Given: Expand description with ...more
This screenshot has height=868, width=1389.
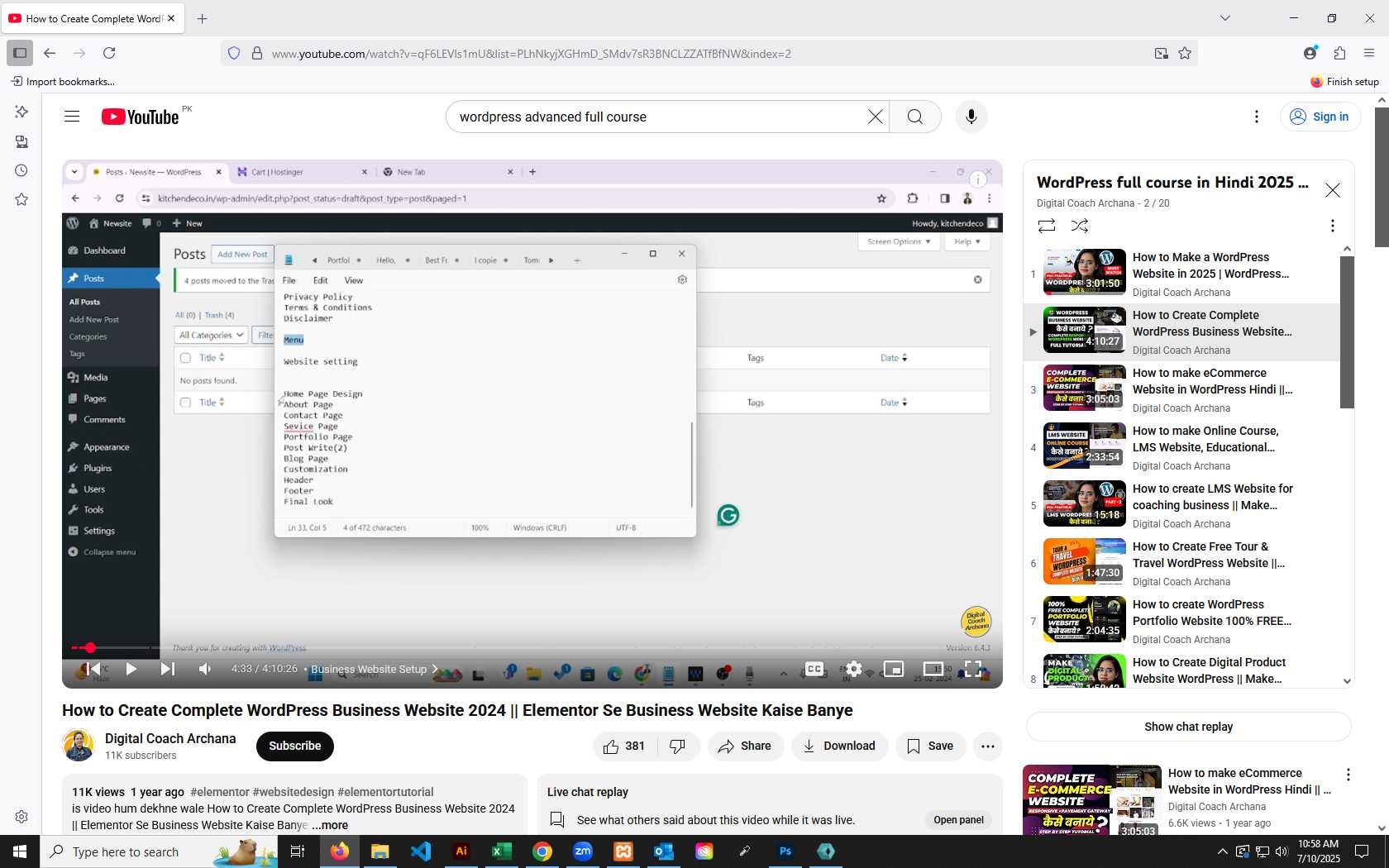Looking at the screenshot, I should pos(330,825).
